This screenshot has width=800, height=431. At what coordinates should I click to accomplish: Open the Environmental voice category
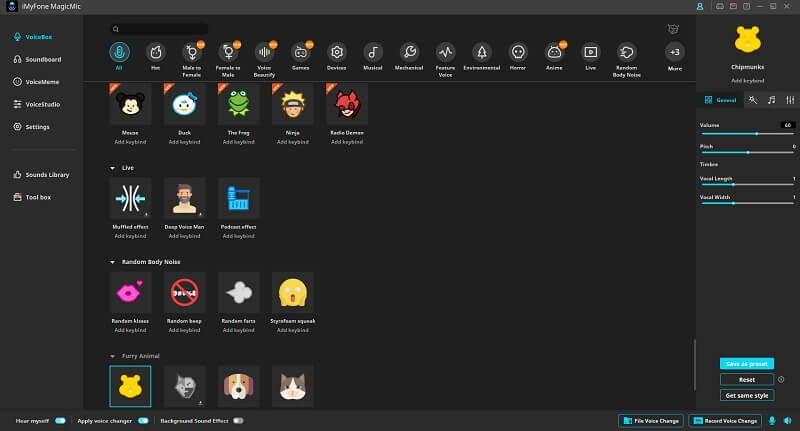[482, 52]
